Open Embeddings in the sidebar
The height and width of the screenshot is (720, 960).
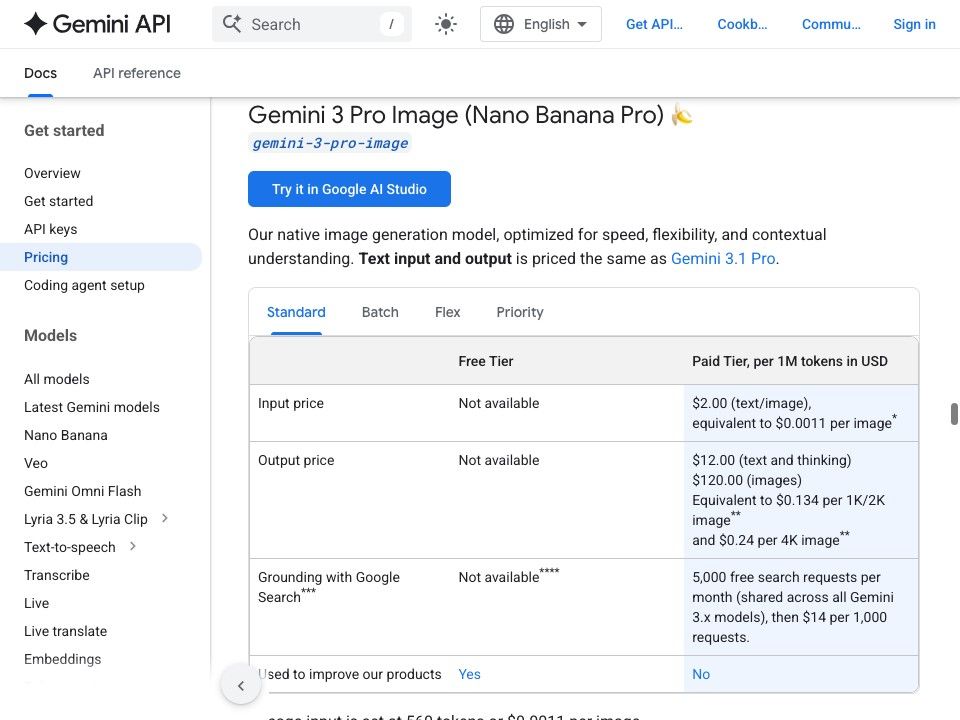(62, 659)
